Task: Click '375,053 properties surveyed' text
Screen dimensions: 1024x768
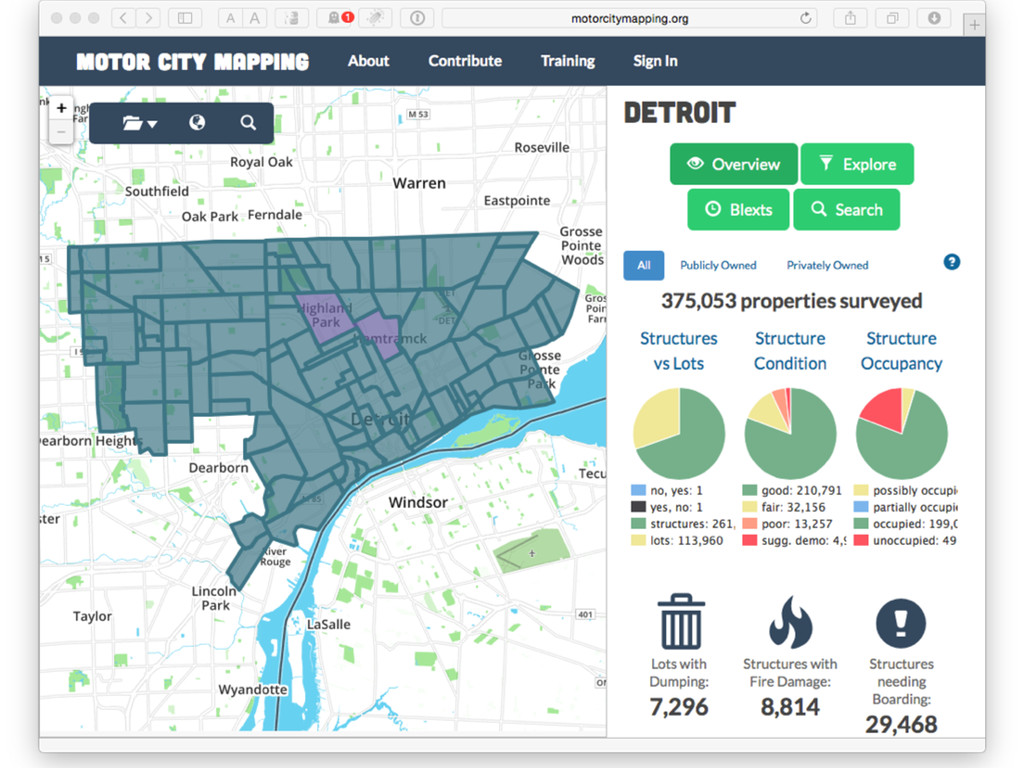Action: [792, 301]
